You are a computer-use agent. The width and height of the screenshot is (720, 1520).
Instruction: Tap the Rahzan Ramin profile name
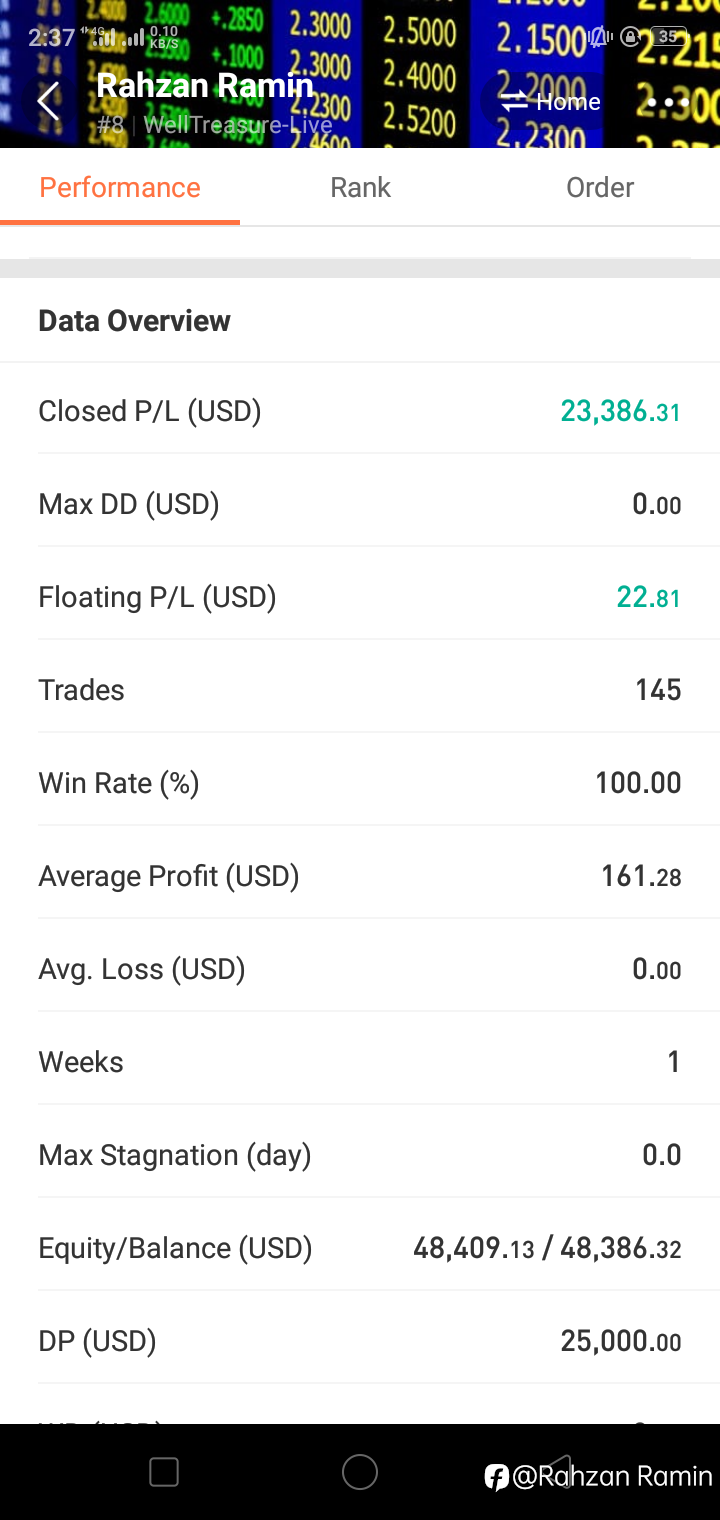point(205,86)
